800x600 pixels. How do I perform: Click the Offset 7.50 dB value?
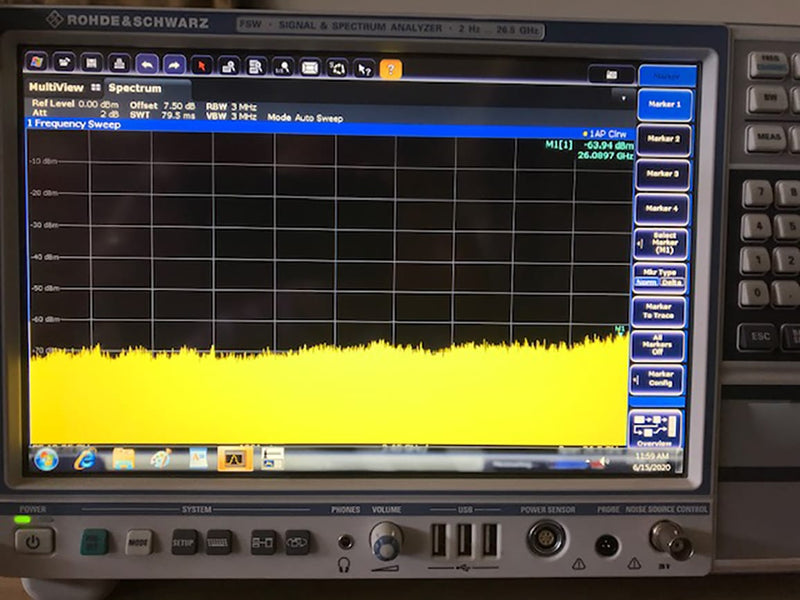[x=162, y=106]
